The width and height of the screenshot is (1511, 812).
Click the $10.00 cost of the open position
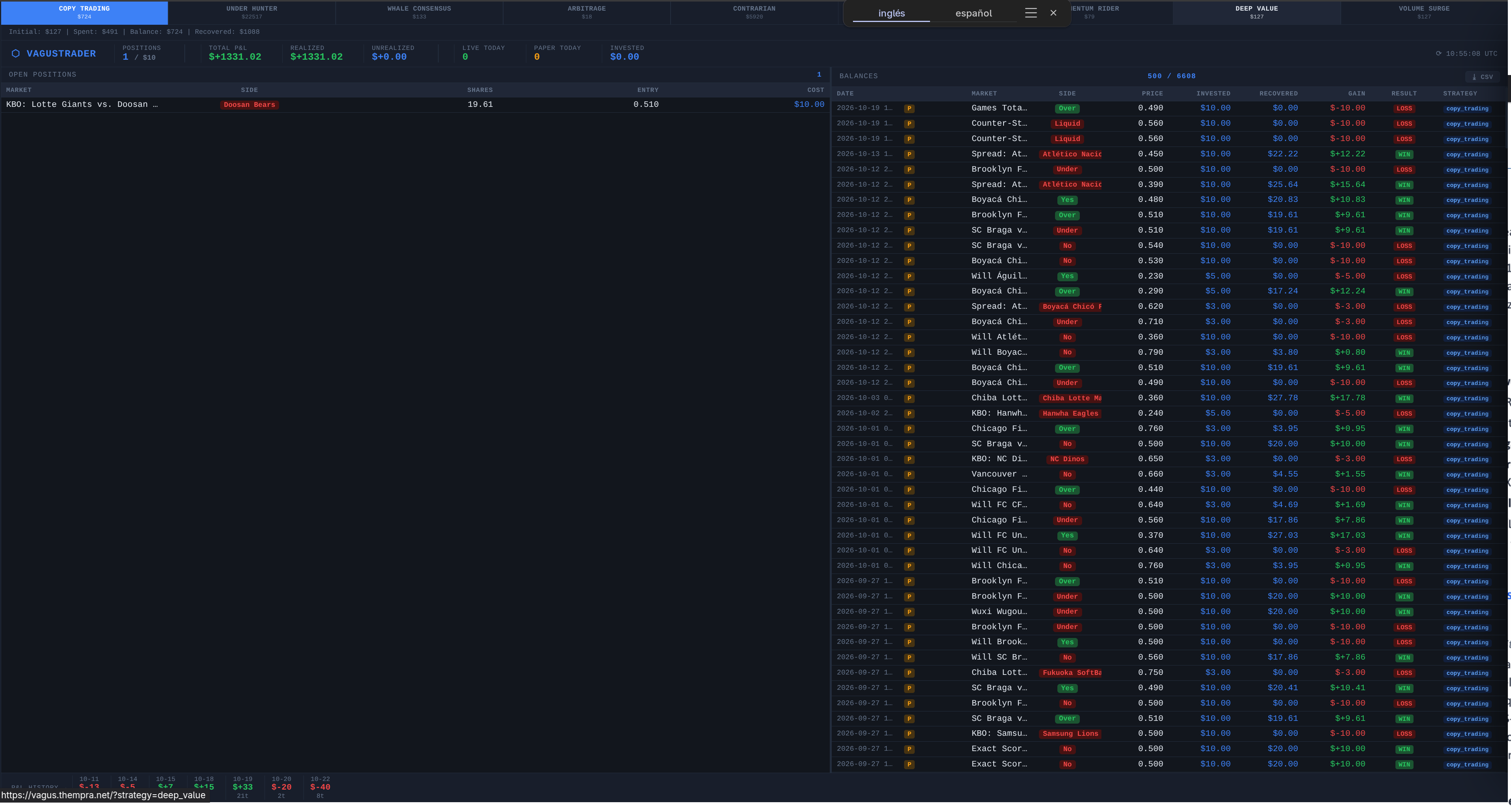[x=809, y=104]
